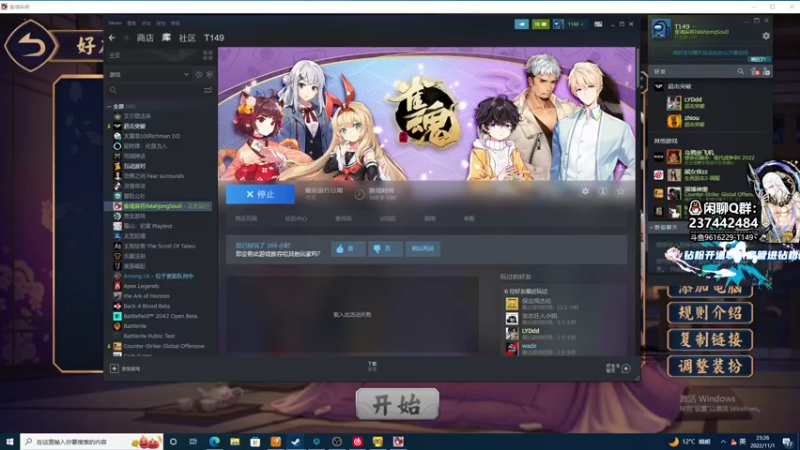800x450 pixels.
Task: Open game settings gear on MahjongSoul page
Action: pos(585,191)
